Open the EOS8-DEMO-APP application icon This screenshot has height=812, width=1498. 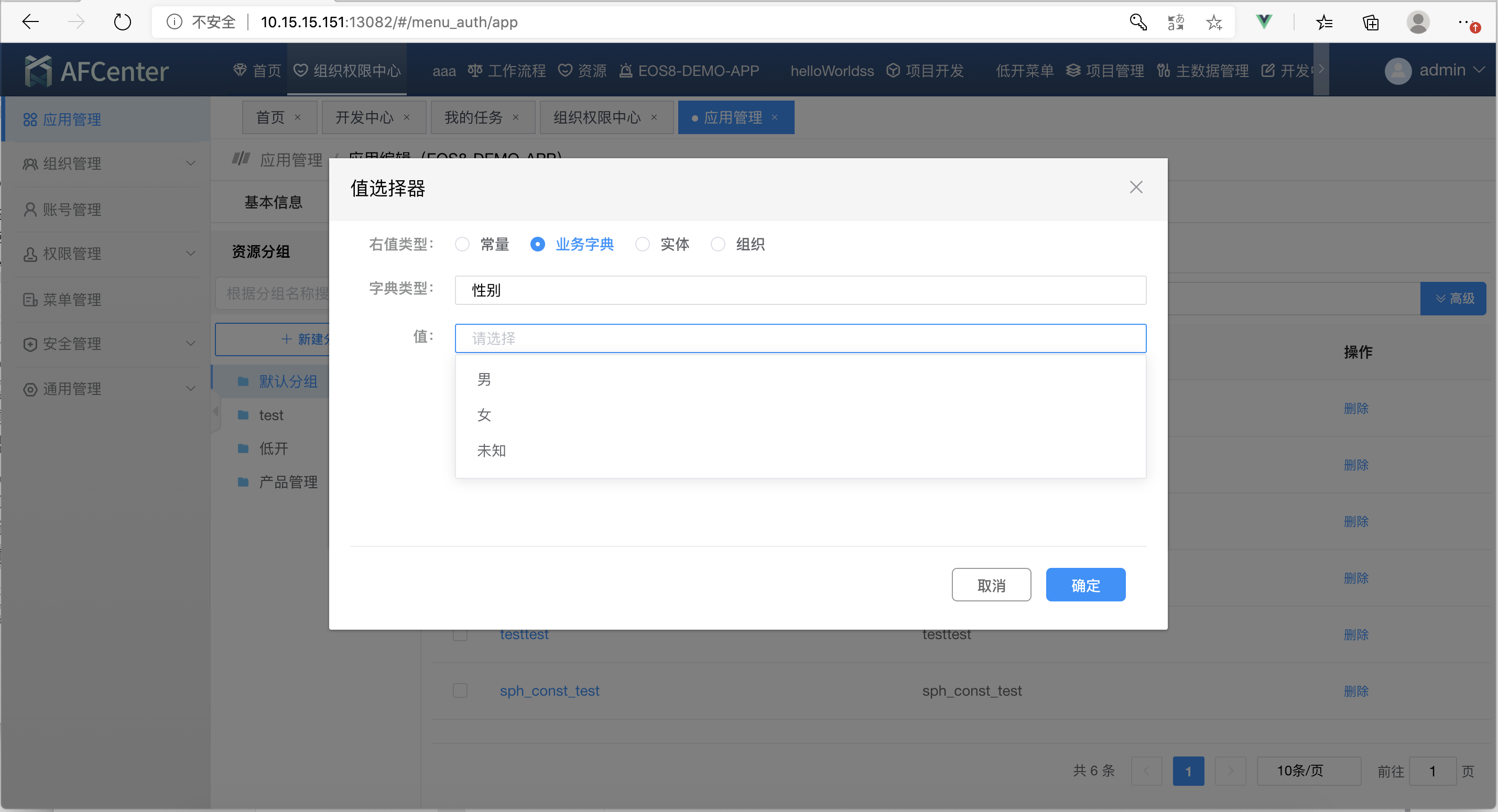tap(626, 70)
